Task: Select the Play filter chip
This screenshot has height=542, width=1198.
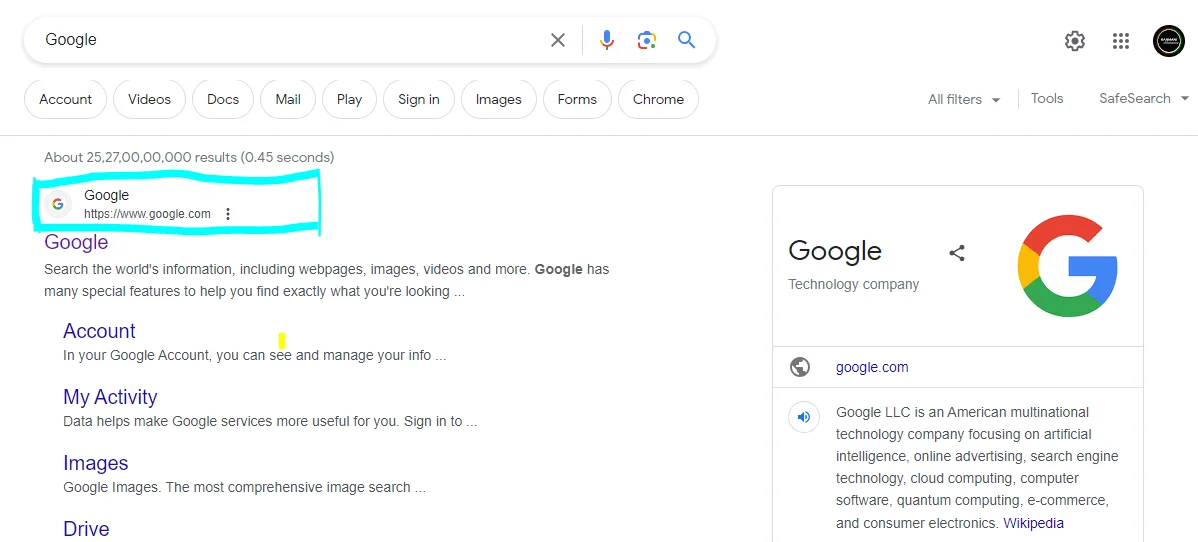Action: pos(349,99)
